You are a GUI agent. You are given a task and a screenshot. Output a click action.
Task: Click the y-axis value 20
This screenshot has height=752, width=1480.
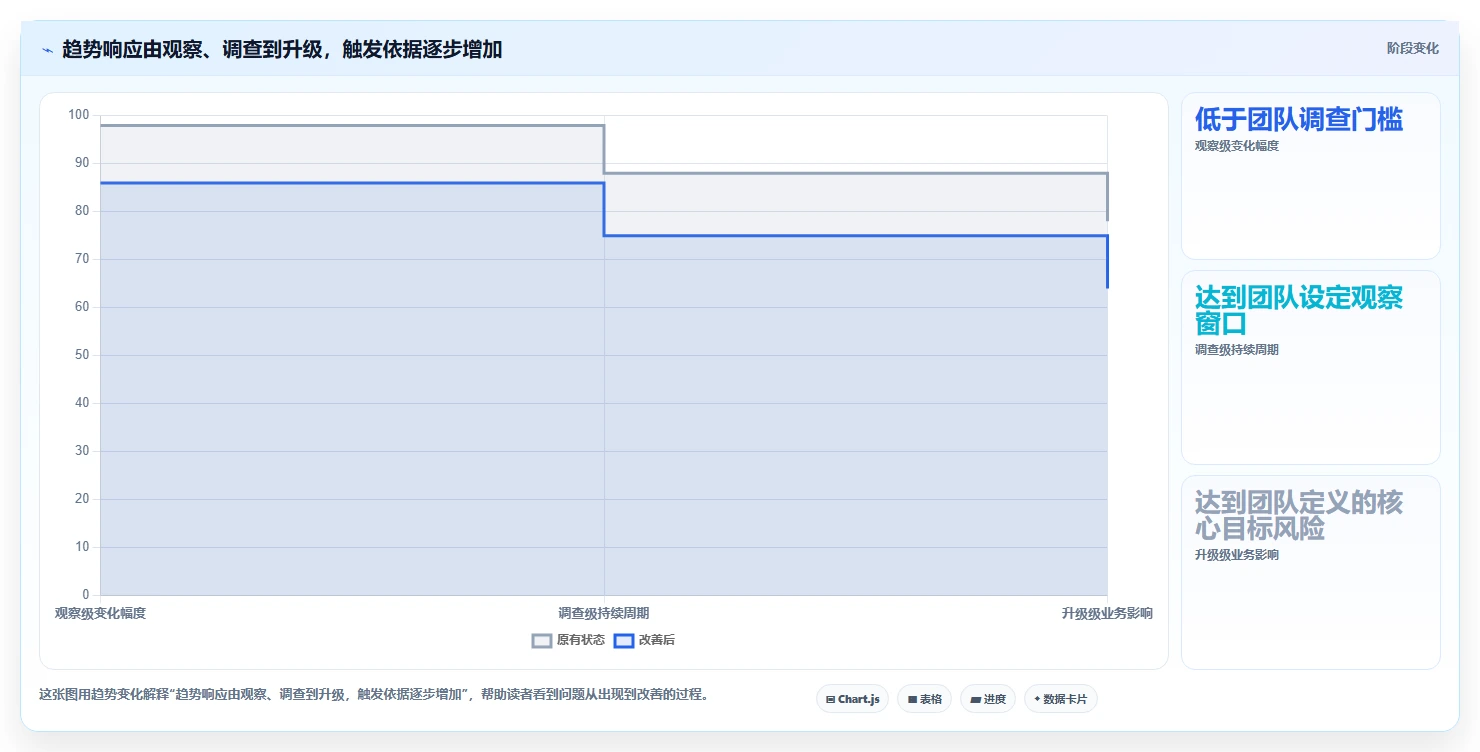pyautogui.click(x=82, y=499)
